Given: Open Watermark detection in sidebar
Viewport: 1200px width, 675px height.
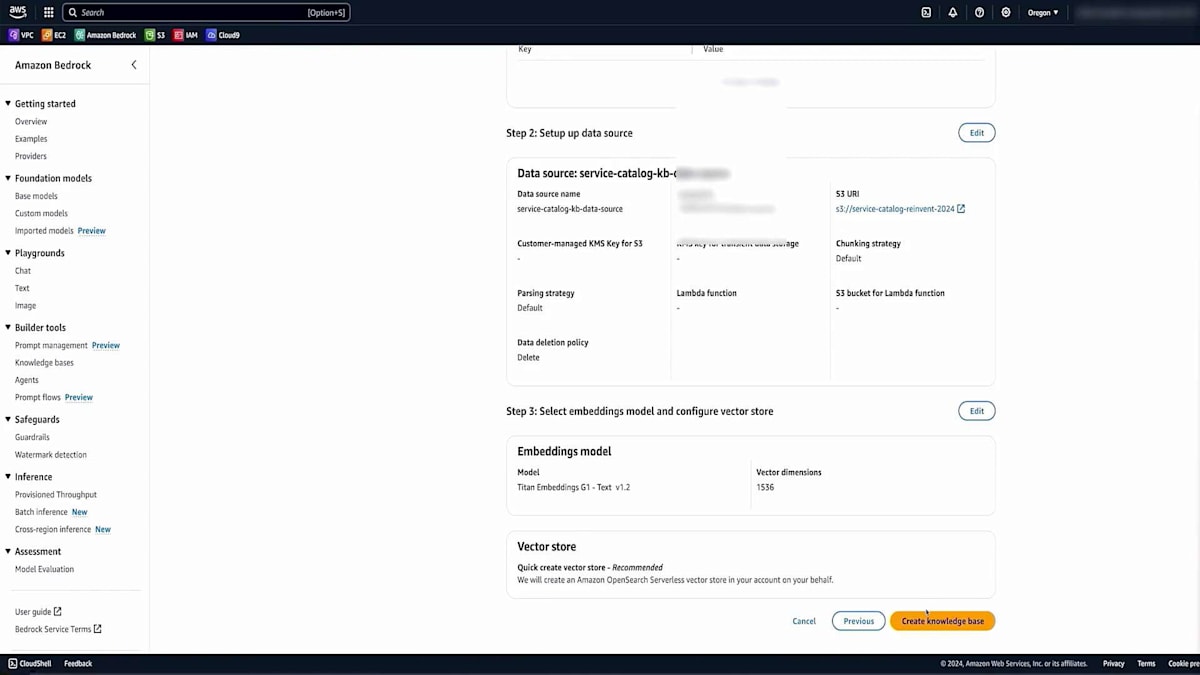Looking at the screenshot, I should point(51,455).
